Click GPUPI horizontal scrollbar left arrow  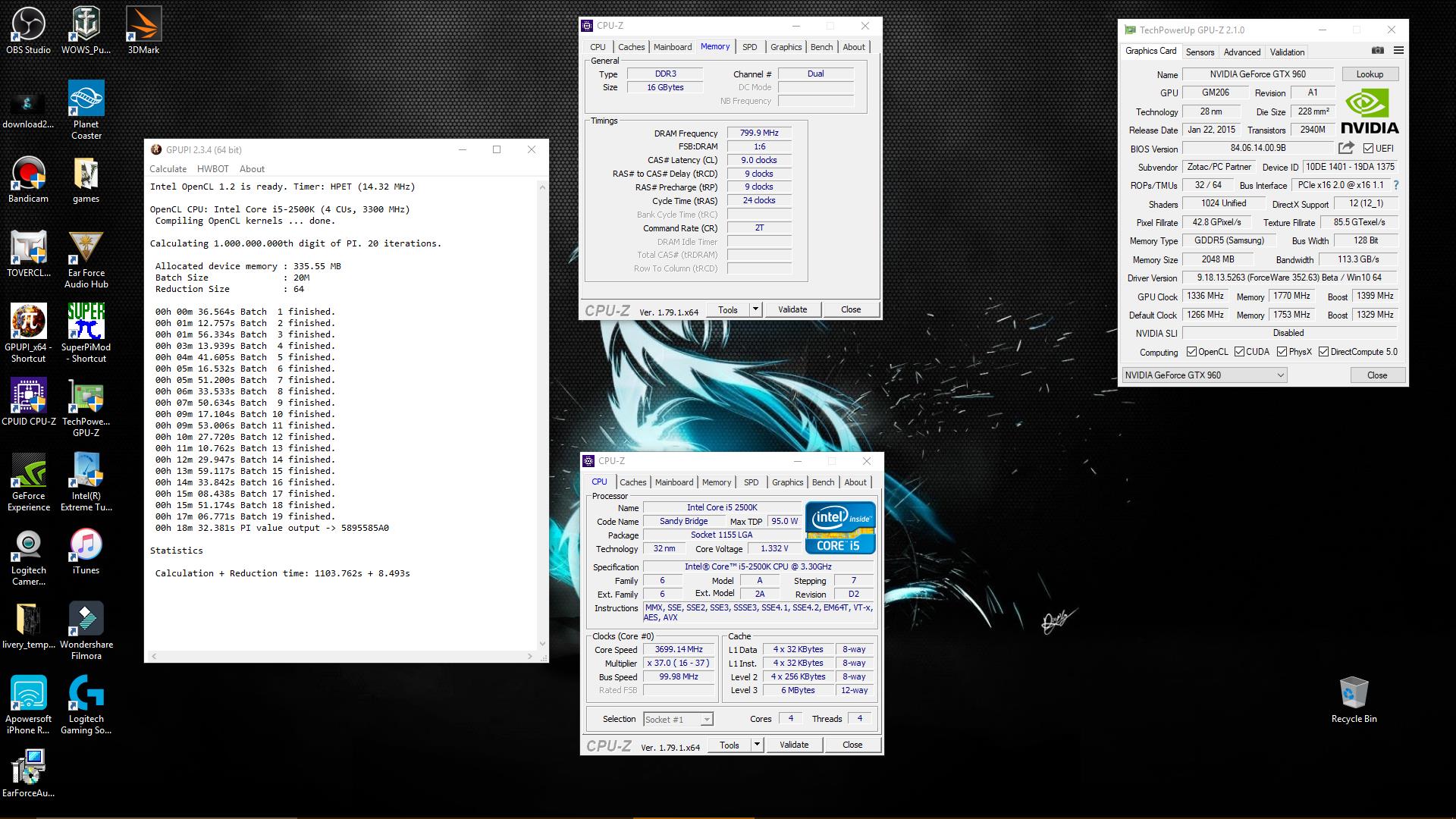point(154,657)
